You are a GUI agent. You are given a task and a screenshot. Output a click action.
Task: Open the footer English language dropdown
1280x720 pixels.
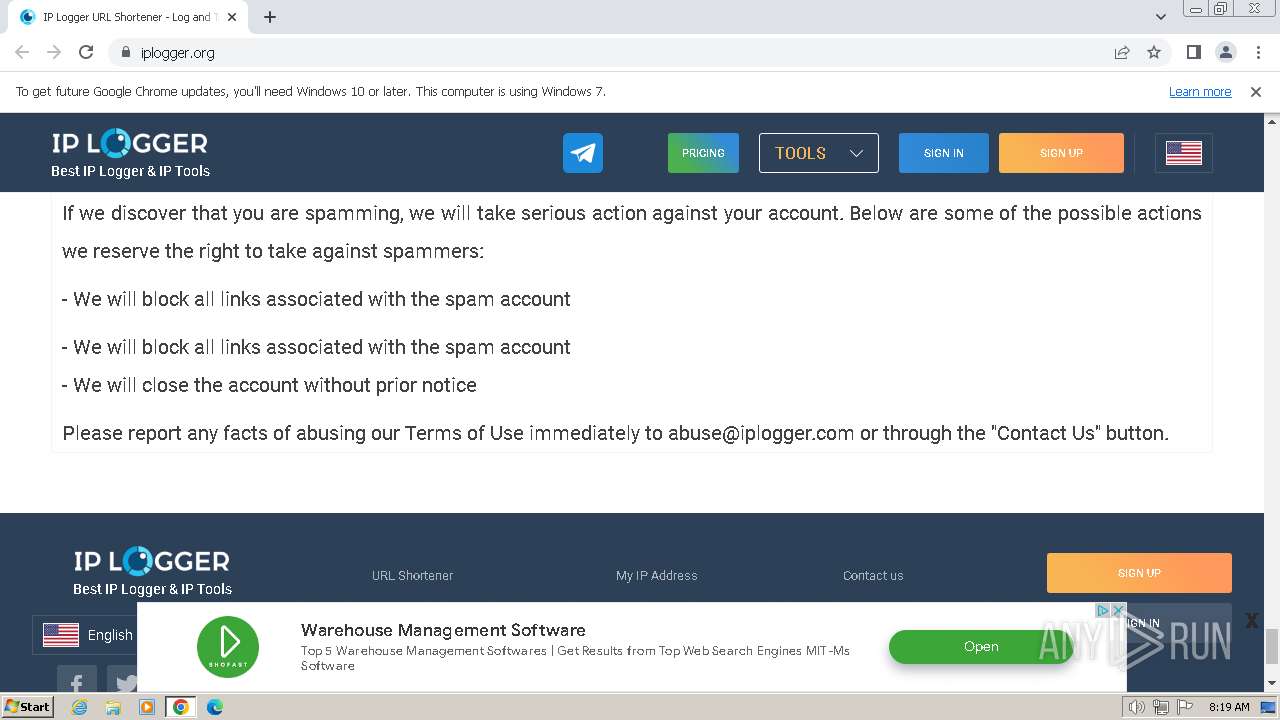85,635
